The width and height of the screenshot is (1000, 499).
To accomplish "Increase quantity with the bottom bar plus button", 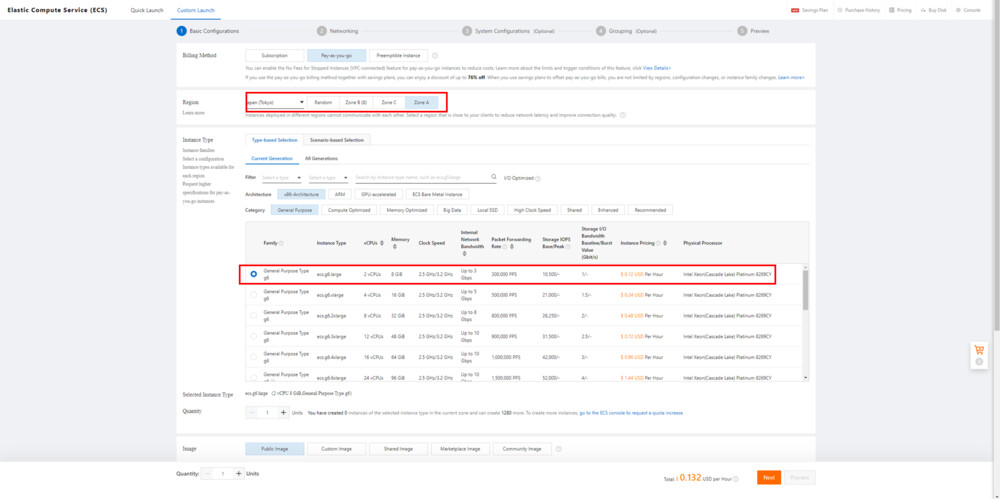I will point(238,474).
